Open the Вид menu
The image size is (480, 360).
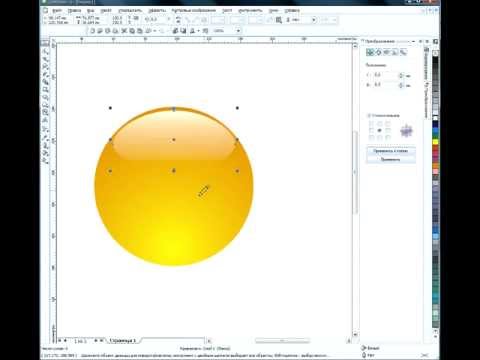[x=91, y=11]
